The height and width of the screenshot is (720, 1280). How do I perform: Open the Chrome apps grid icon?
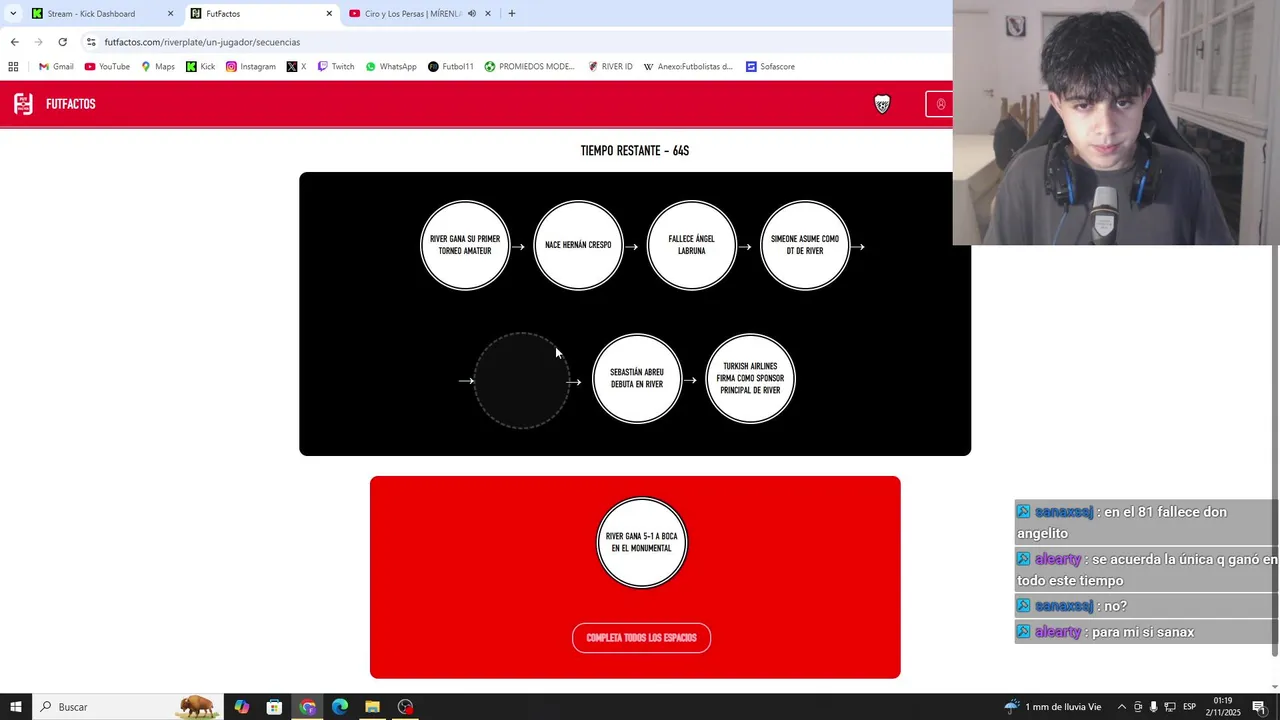point(13,67)
